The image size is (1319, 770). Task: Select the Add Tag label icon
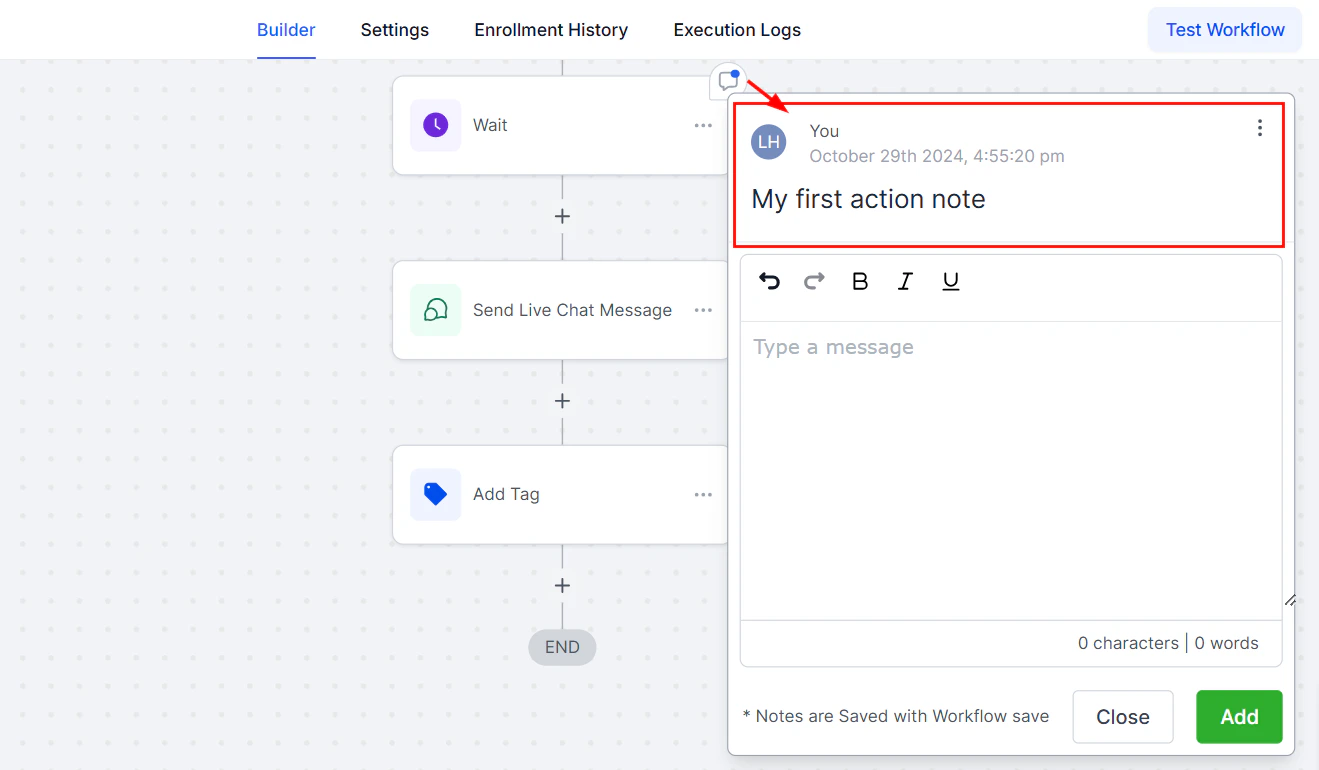[x=435, y=494]
